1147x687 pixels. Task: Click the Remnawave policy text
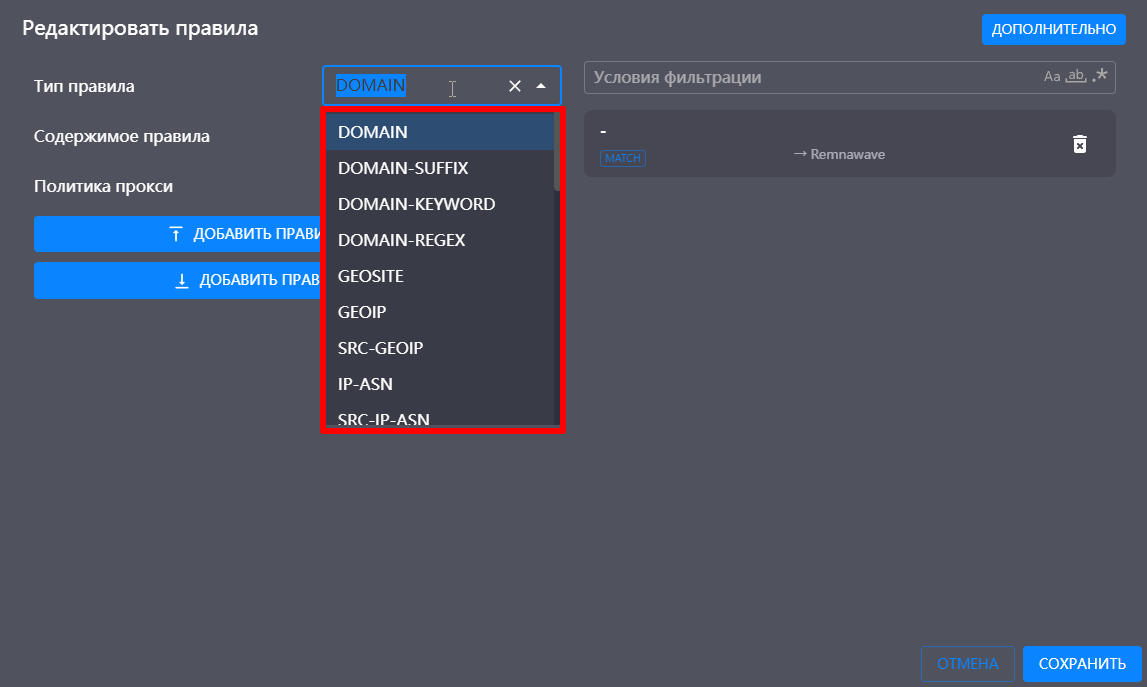(x=847, y=154)
